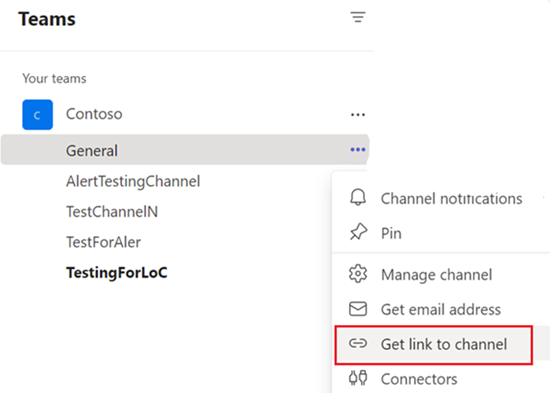Click the pin icon in the menu
This screenshot has width=550, height=393.
coord(358,232)
